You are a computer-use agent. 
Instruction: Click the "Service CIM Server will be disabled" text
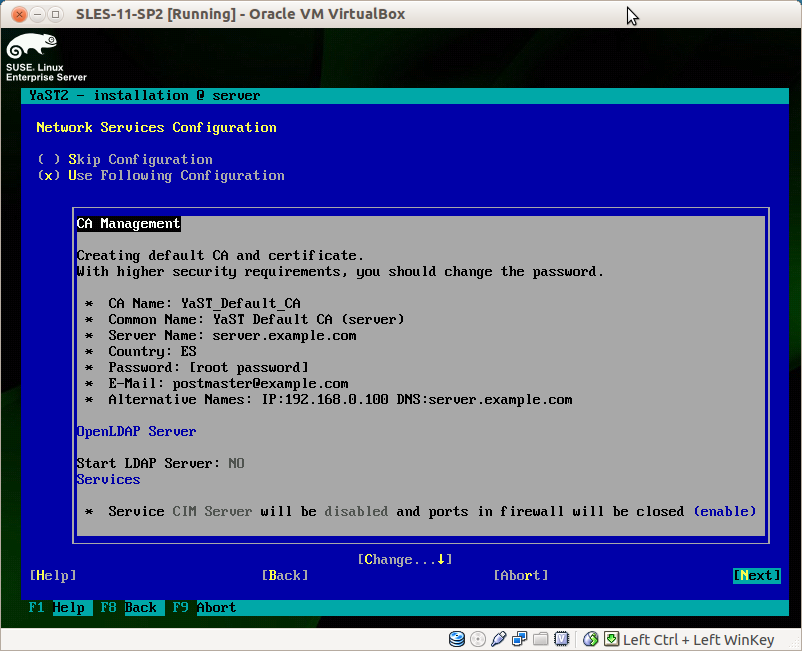248,511
